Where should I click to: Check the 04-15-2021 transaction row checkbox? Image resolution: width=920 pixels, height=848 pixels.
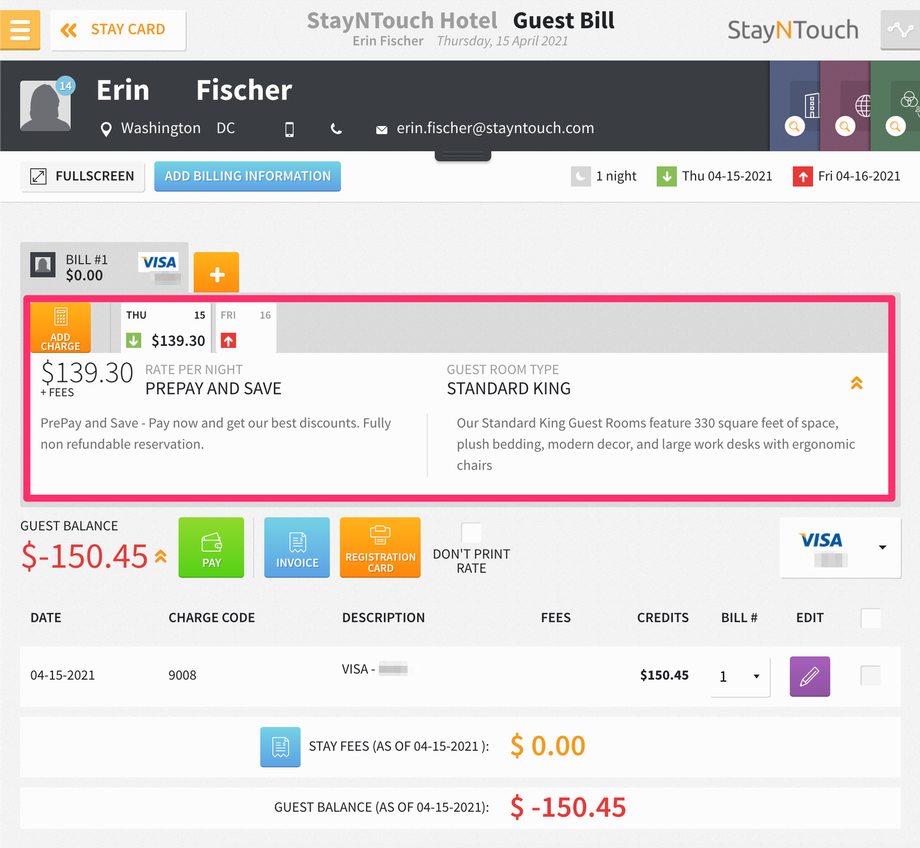pos(871,675)
